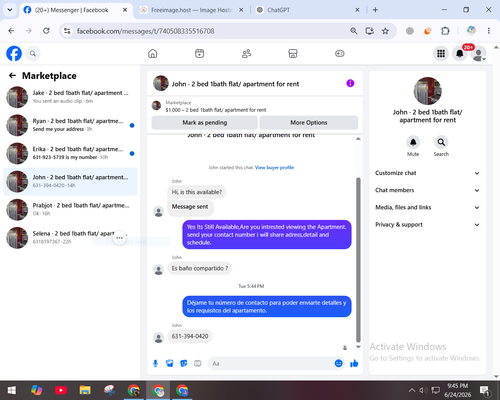Screen dimensions: 500x400
Task: Open the Marketplace storefront icon
Action: (x=293, y=53)
